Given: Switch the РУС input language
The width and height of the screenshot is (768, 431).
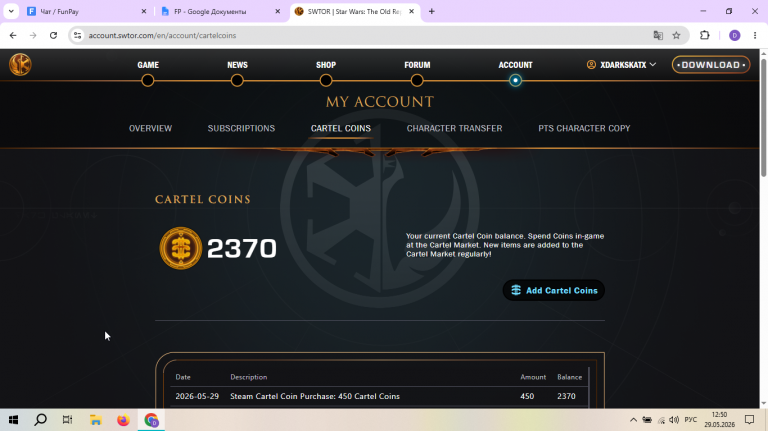Looking at the screenshot, I should pos(691,420).
